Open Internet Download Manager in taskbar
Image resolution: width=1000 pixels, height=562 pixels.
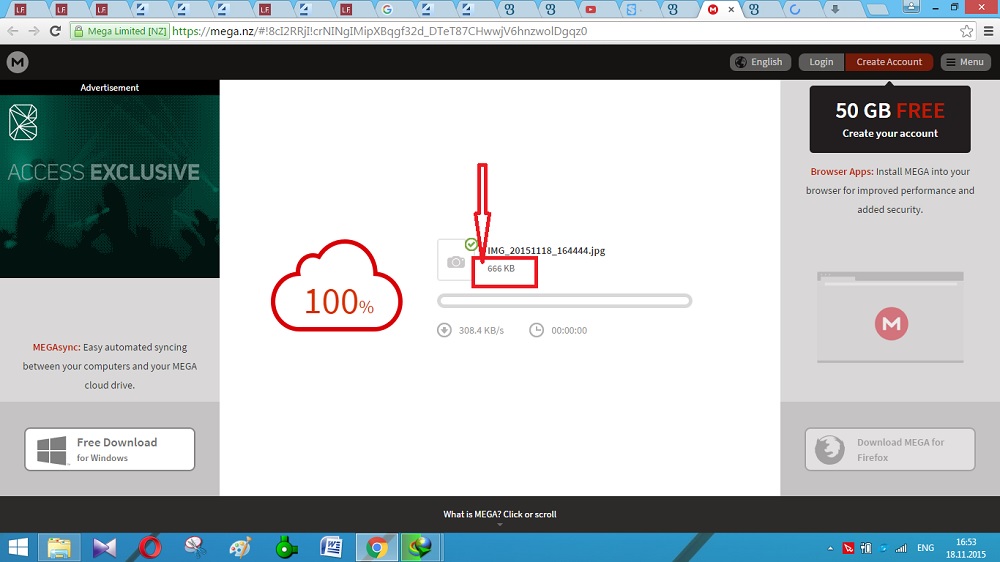tap(420, 547)
